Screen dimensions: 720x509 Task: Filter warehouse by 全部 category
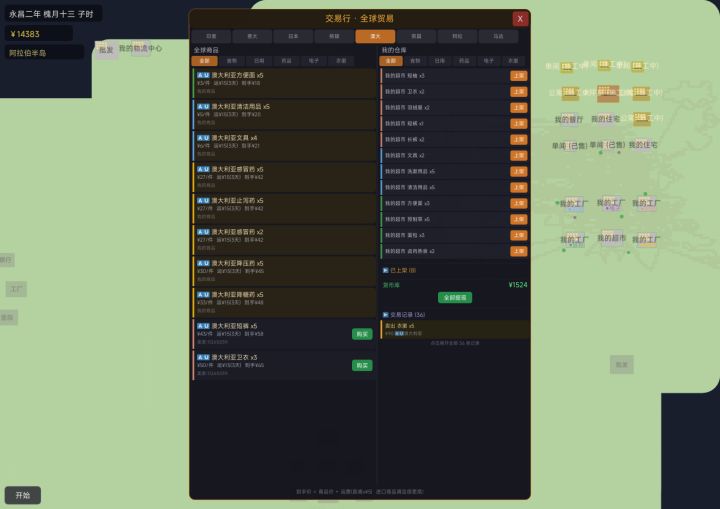tap(392, 61)
